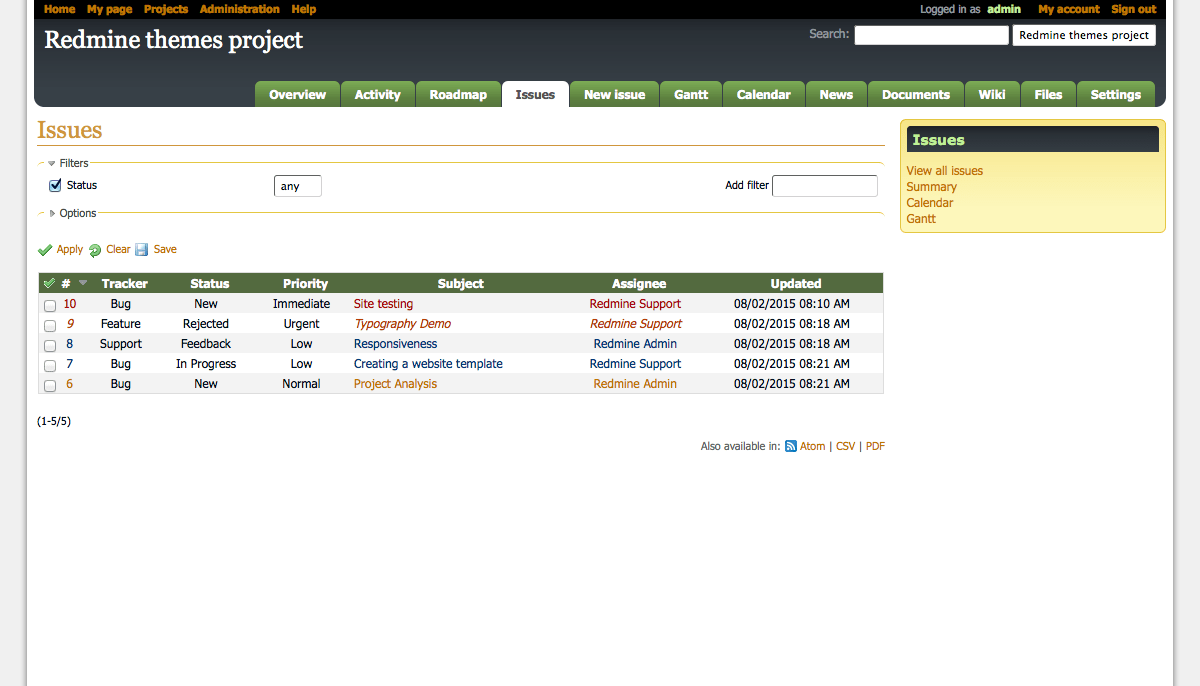Export issues as CSV
Screen dimensions: 1200x686
846,447
